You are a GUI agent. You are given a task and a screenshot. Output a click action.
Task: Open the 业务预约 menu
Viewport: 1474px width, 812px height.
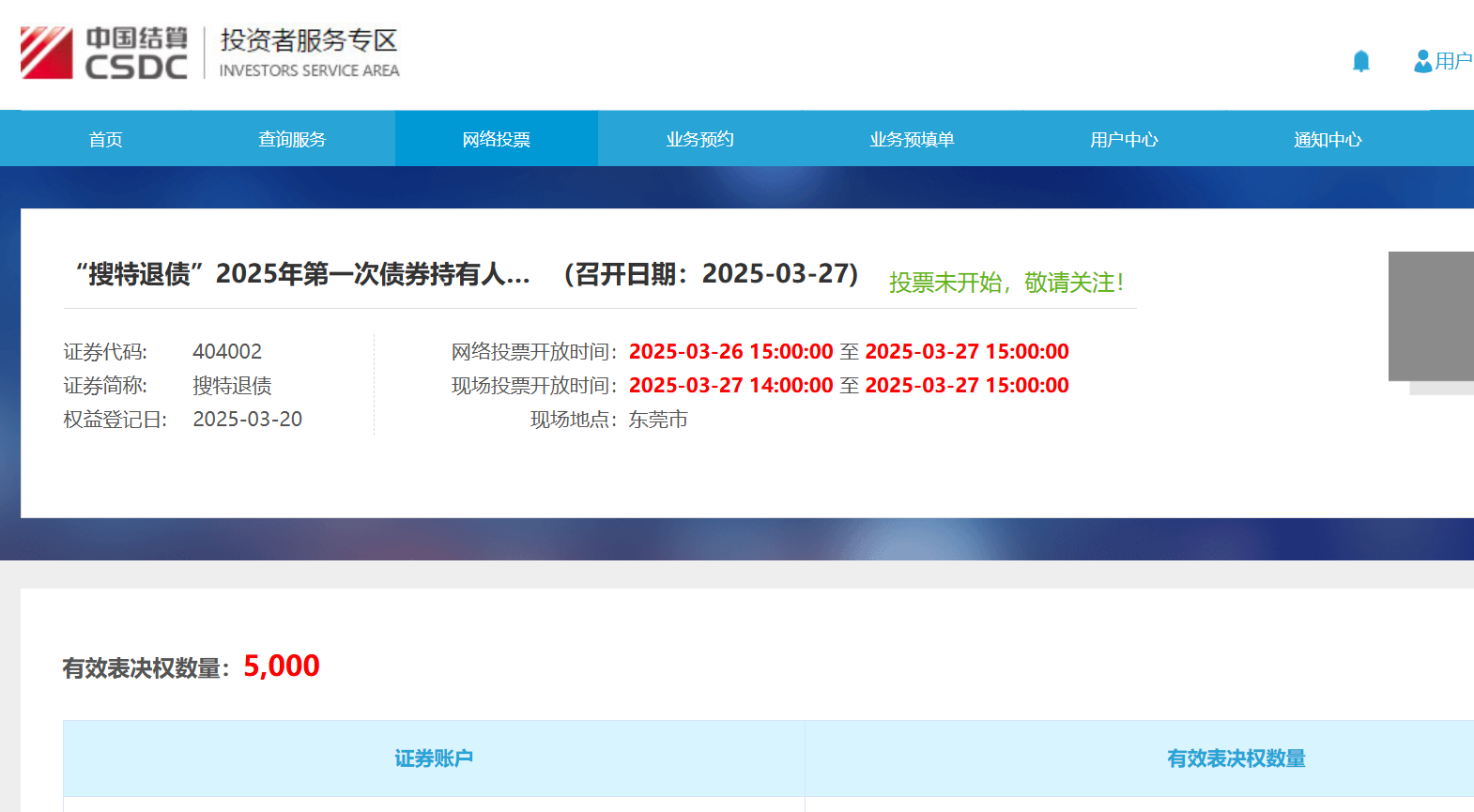(699, 139)
